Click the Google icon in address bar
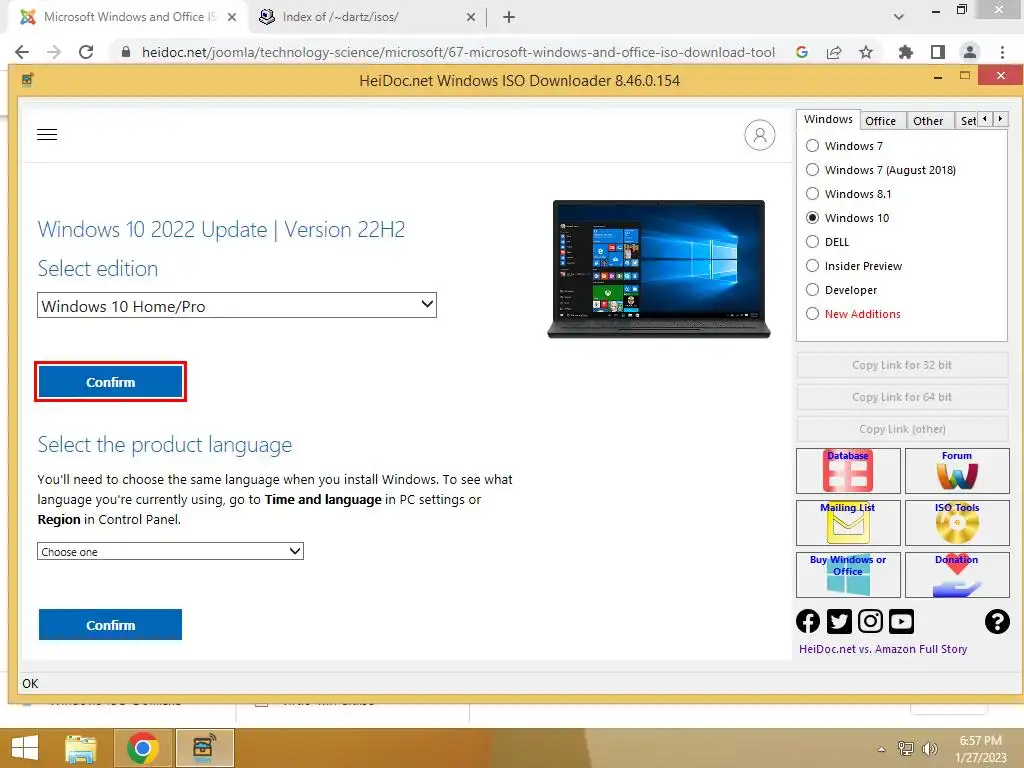Viewport: 1024px width, 768px height. (x=802, y=52)
